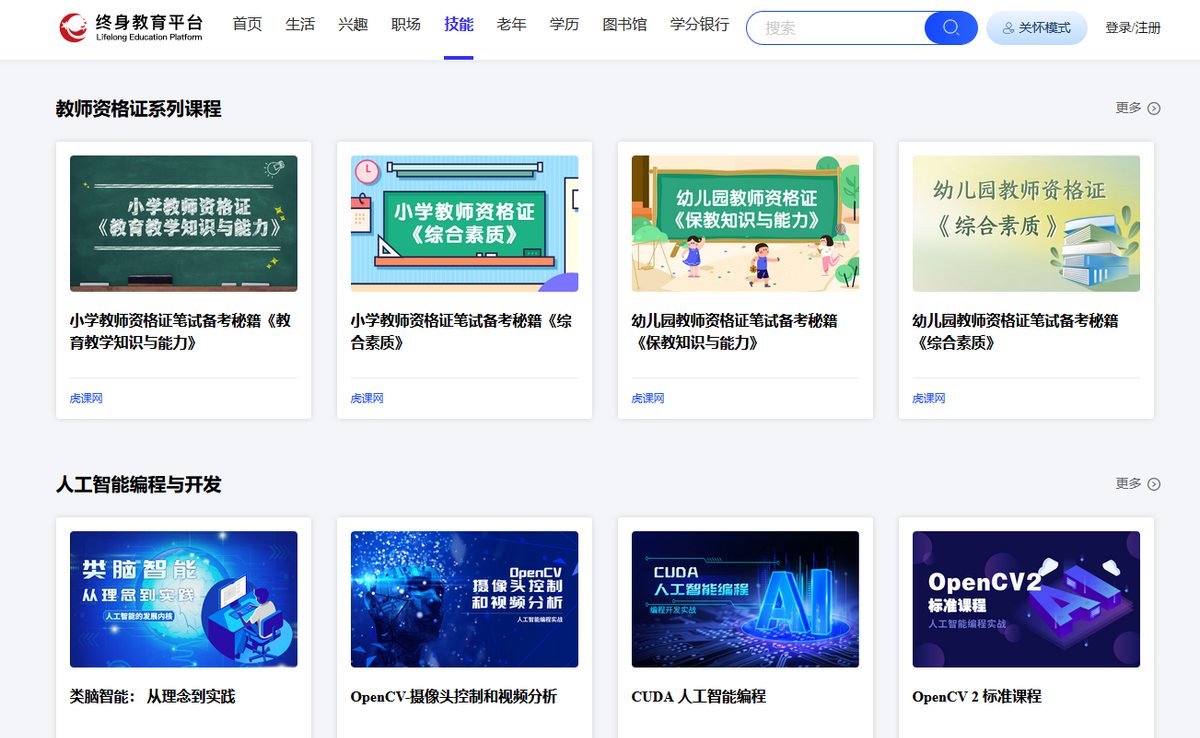The height and width of the screenshot is (738, 1200).
Task: Click title 类脑智能: 从理念到实践
Action: tap(153, 697)
